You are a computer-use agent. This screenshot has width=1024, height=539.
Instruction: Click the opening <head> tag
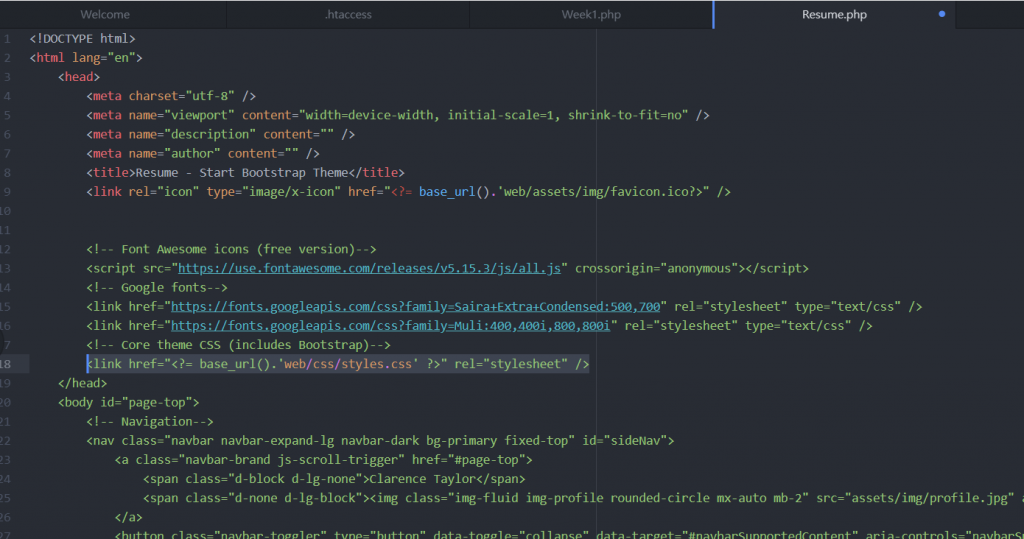tap(78, 76)
